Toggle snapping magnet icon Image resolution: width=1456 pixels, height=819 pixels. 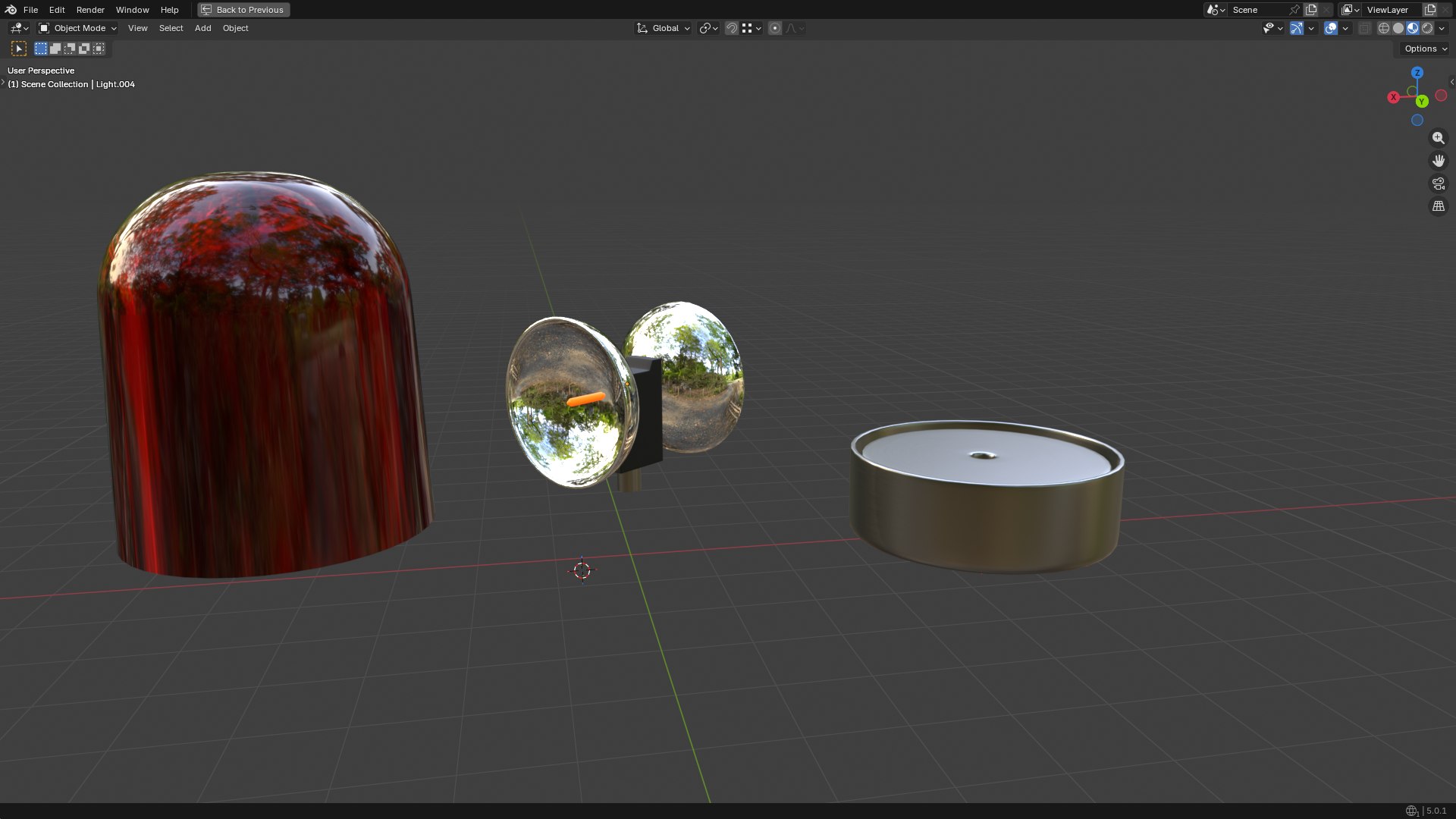(x=732, y=28)
